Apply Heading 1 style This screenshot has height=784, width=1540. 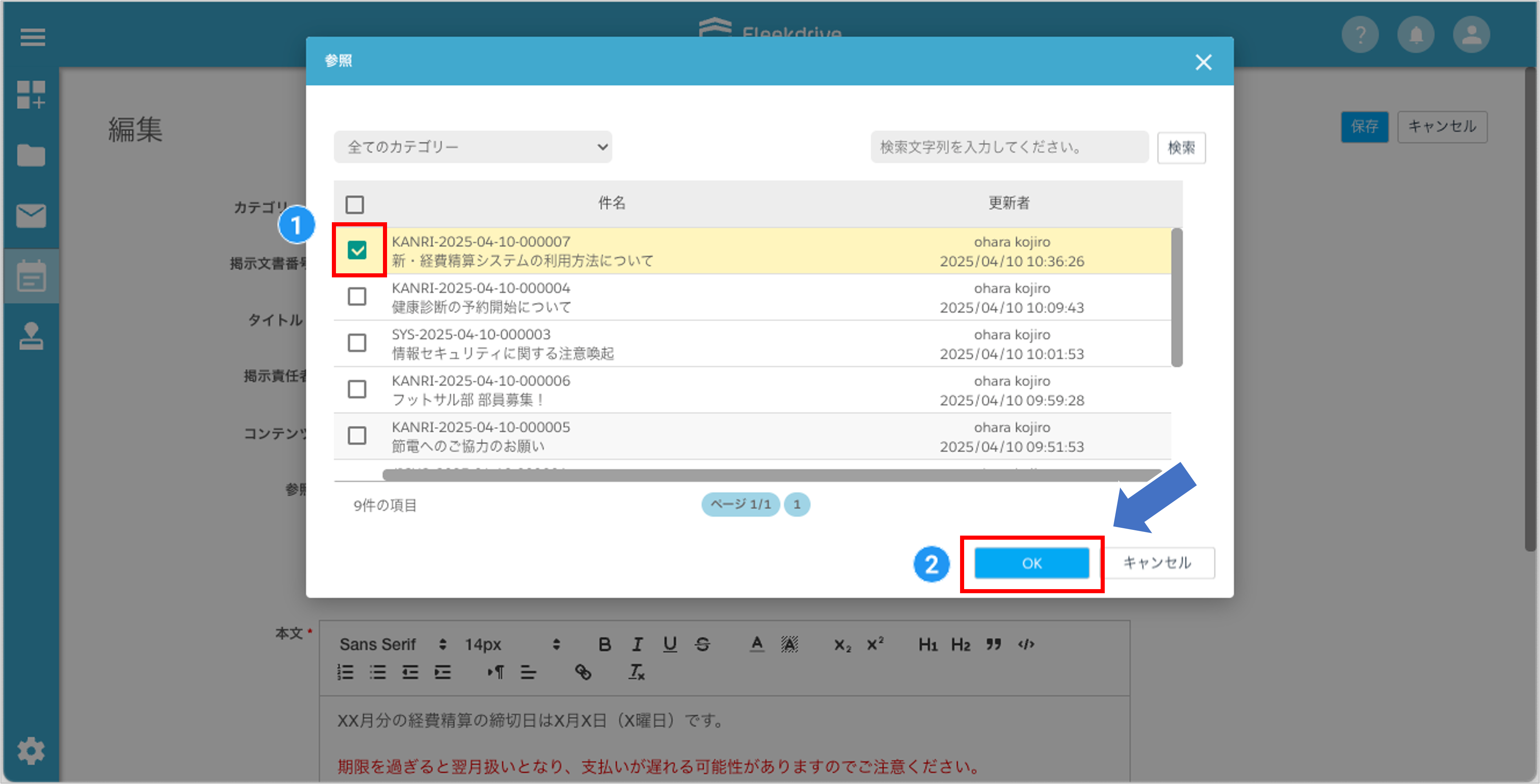(x=928, y=644)
